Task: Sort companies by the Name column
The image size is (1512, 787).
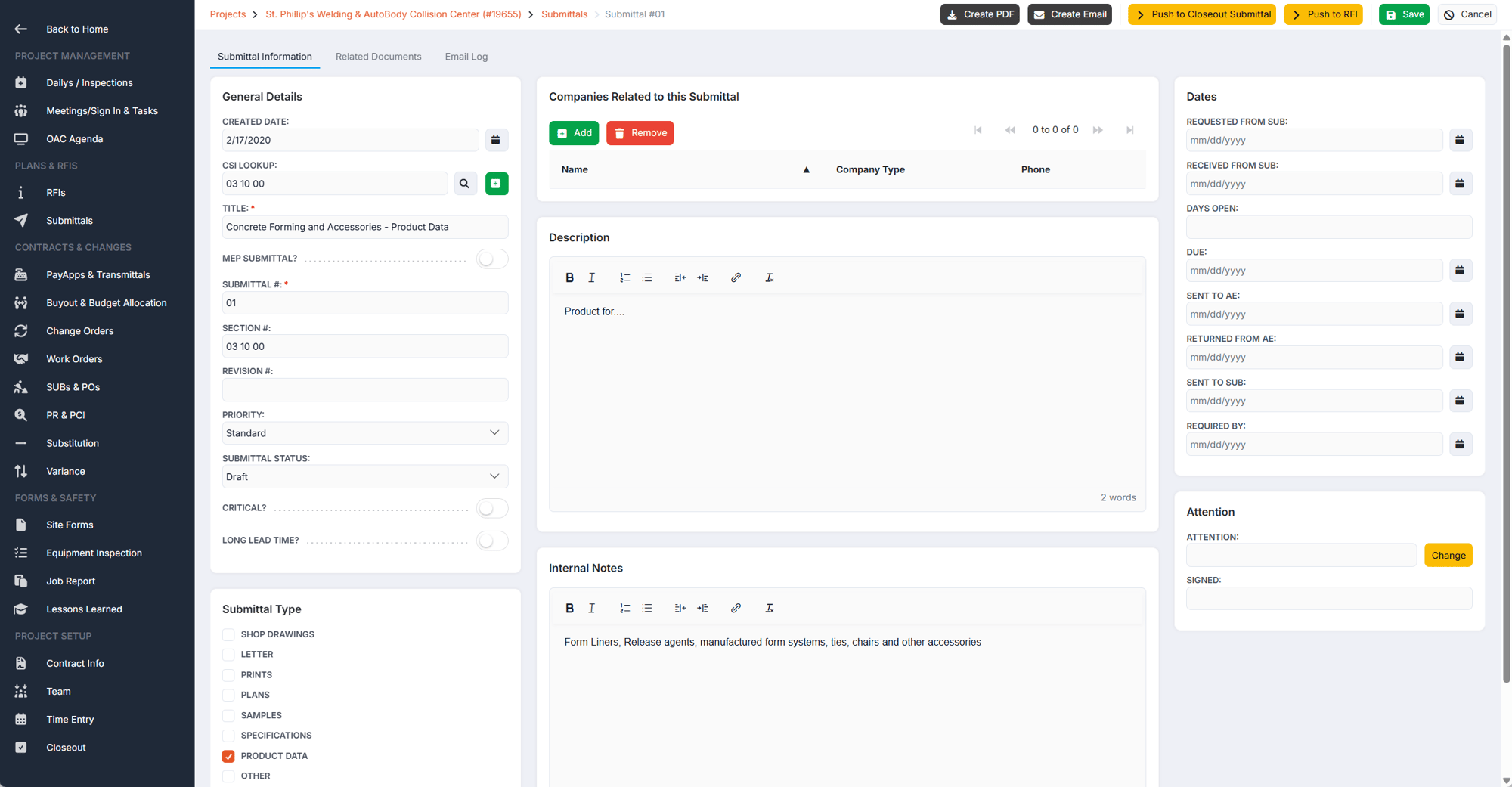Action: 575,169
